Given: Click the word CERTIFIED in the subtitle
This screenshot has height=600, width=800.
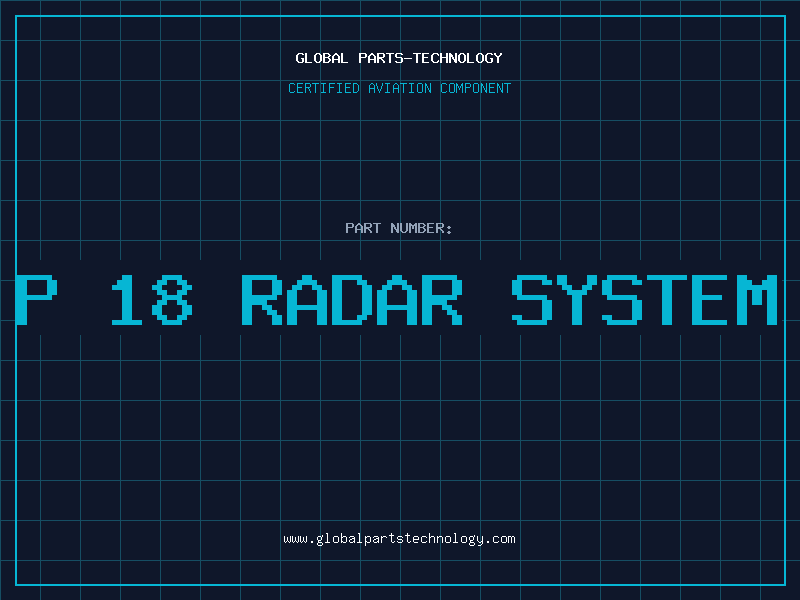Looking at the screenshot, I should (325, 88).
